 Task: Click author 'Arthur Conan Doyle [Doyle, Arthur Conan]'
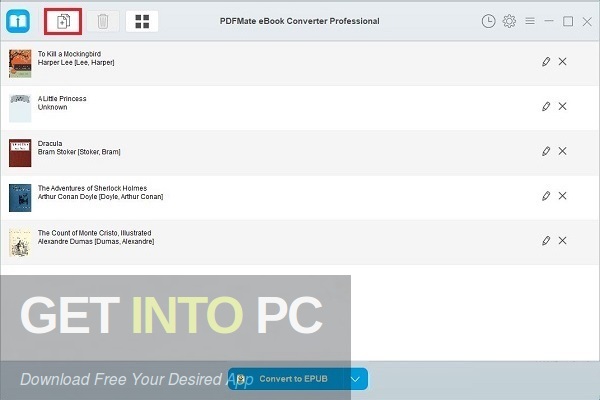pos(100,197)
